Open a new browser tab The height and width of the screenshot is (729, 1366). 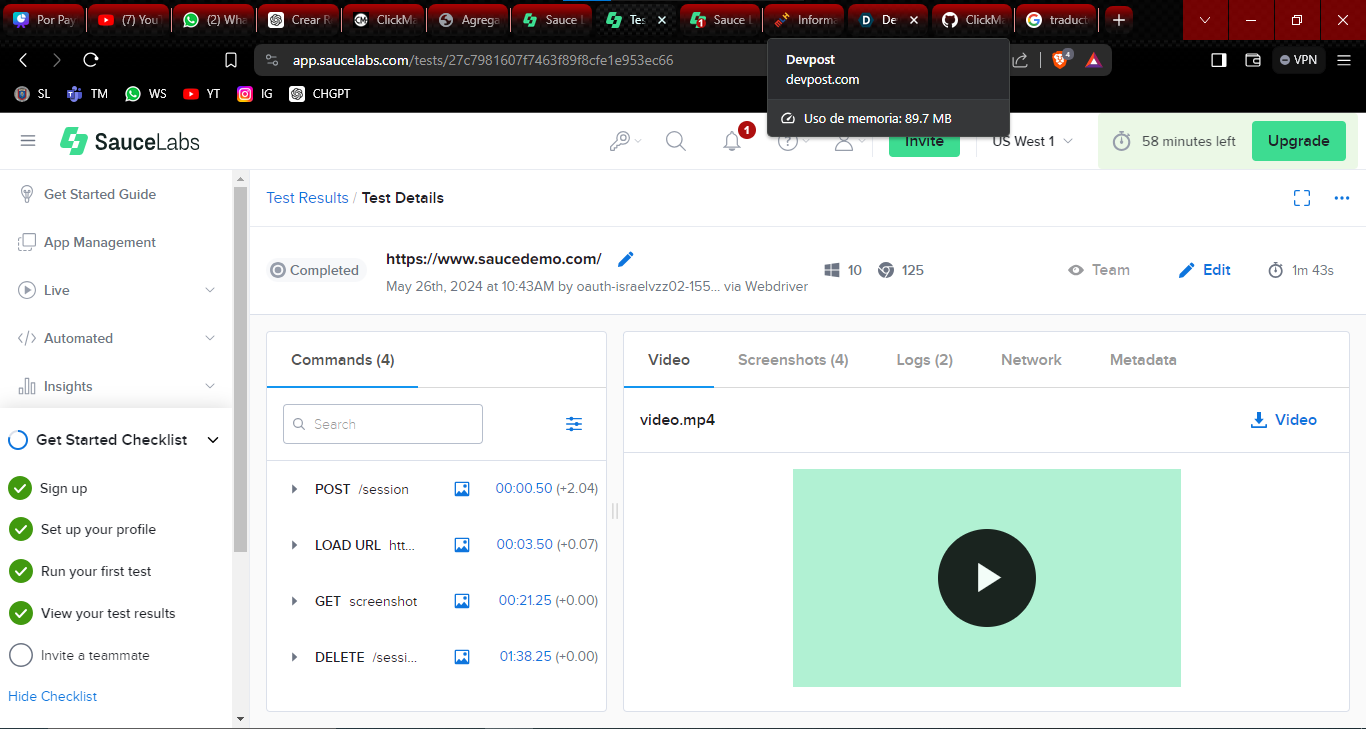click(1119, 20)
